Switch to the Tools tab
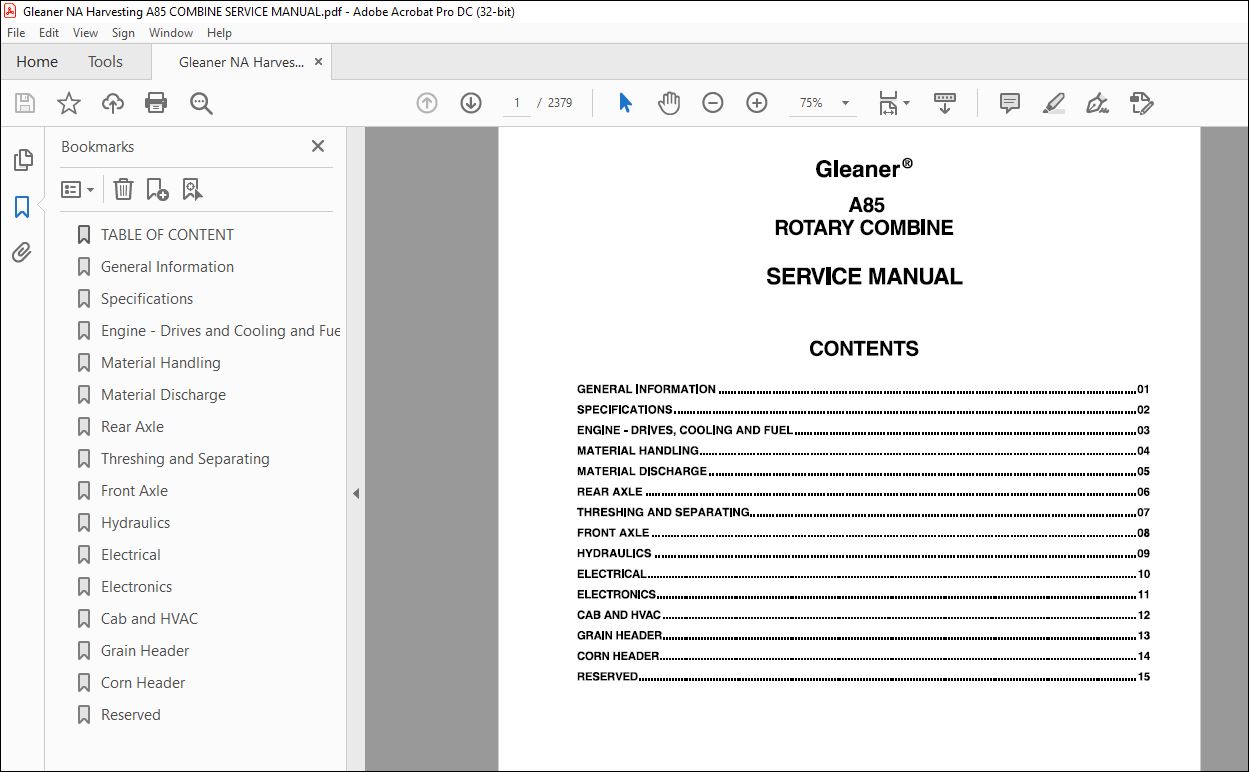Screen dimensions: 1249x772 (105, 62)
